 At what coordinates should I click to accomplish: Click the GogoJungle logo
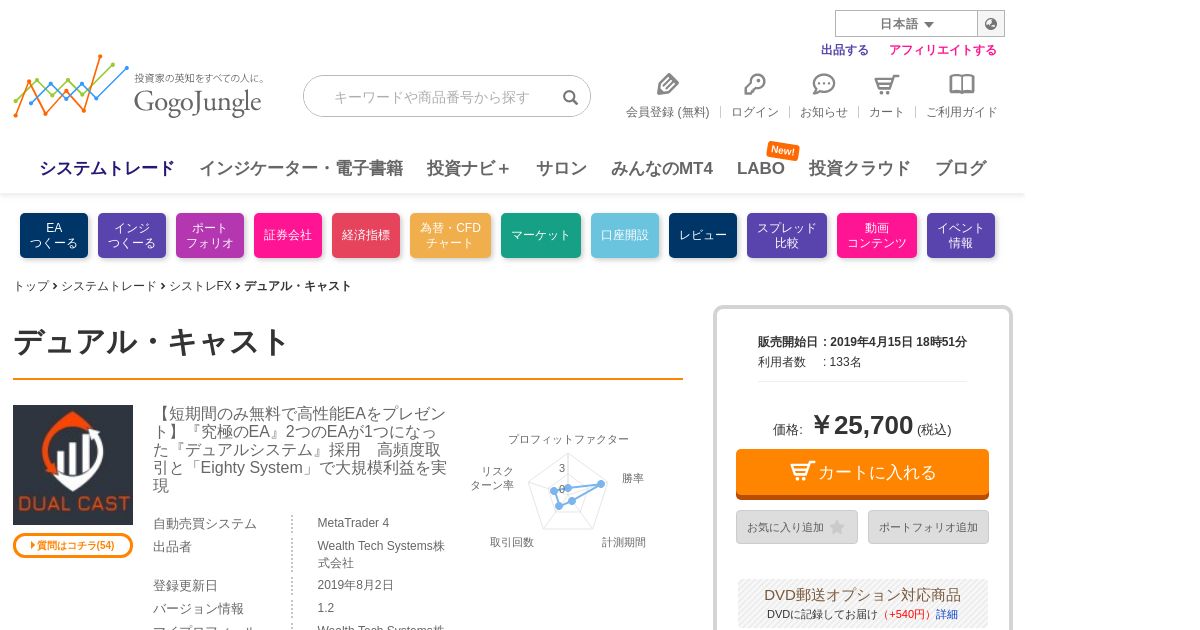pos(139,87)
